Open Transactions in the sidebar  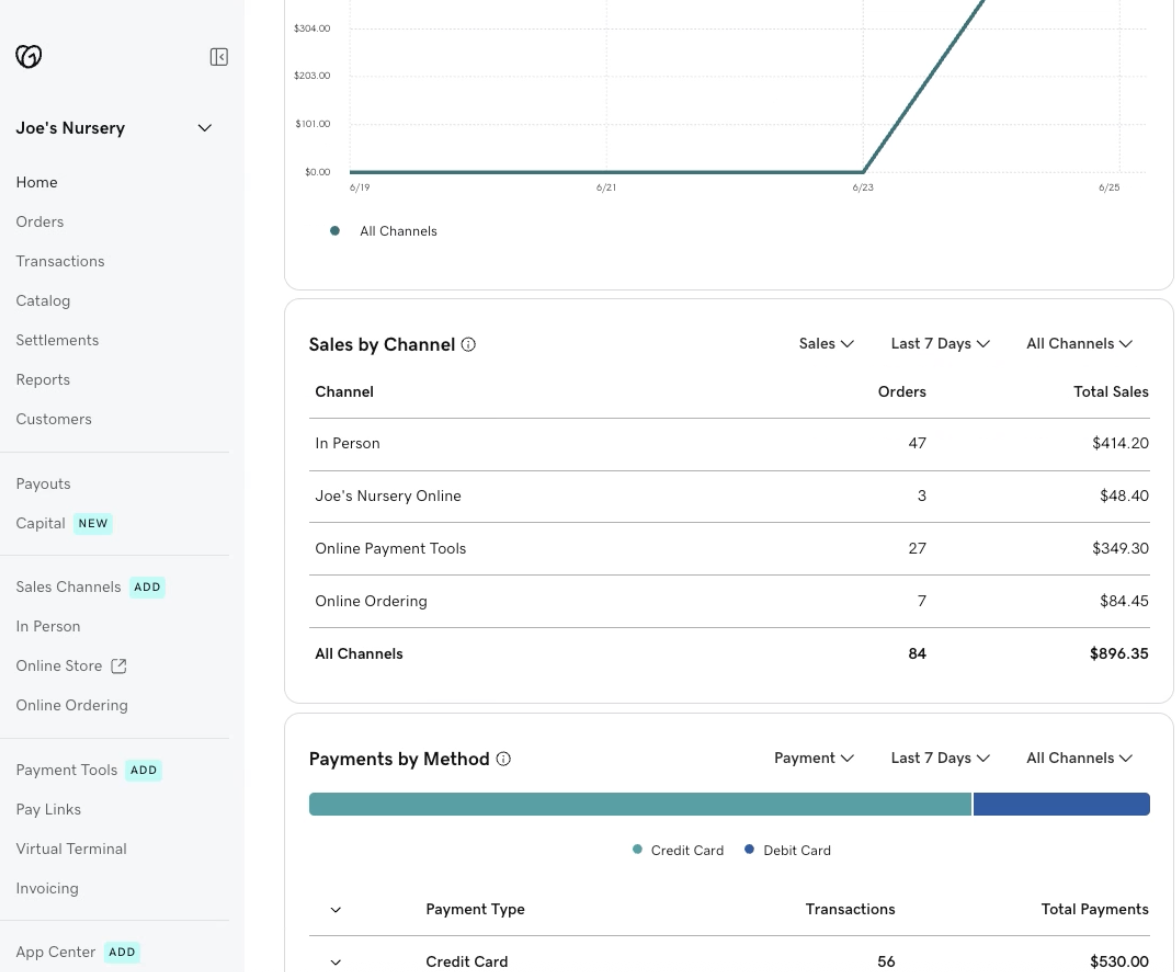click(x=60, y=262)
